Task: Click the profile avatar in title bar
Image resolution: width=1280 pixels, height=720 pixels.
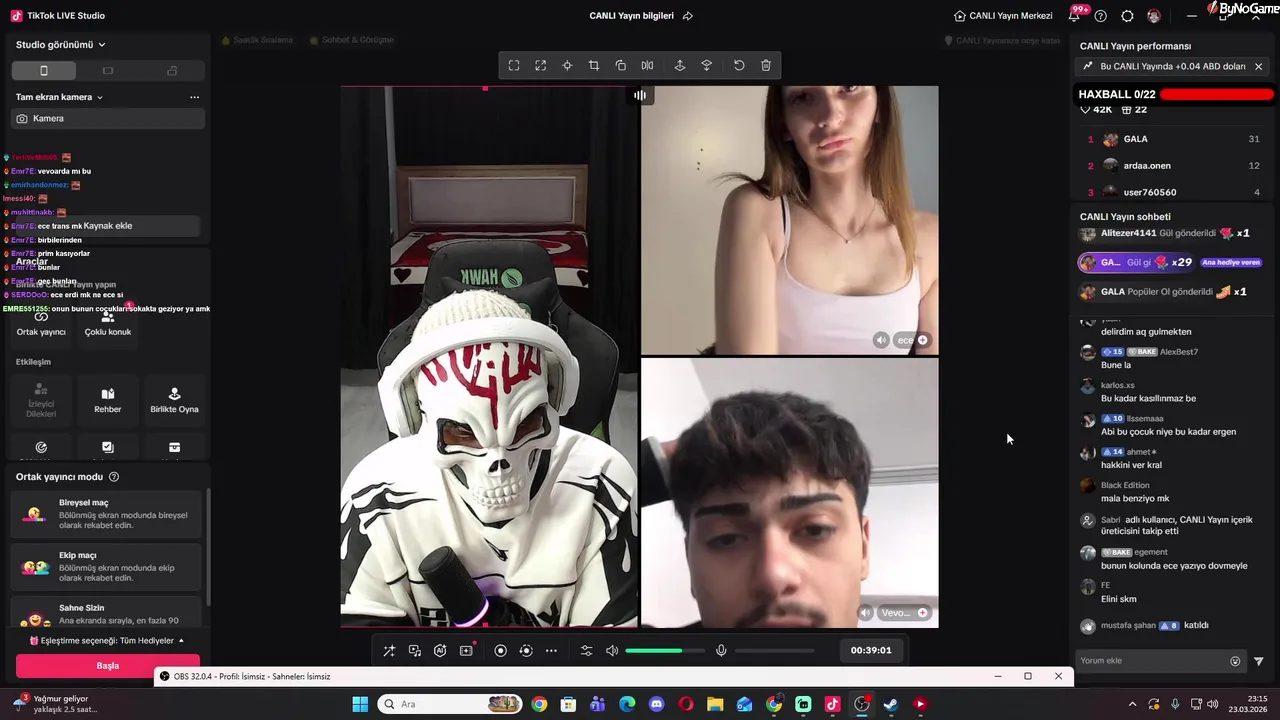Action: 1154,16
